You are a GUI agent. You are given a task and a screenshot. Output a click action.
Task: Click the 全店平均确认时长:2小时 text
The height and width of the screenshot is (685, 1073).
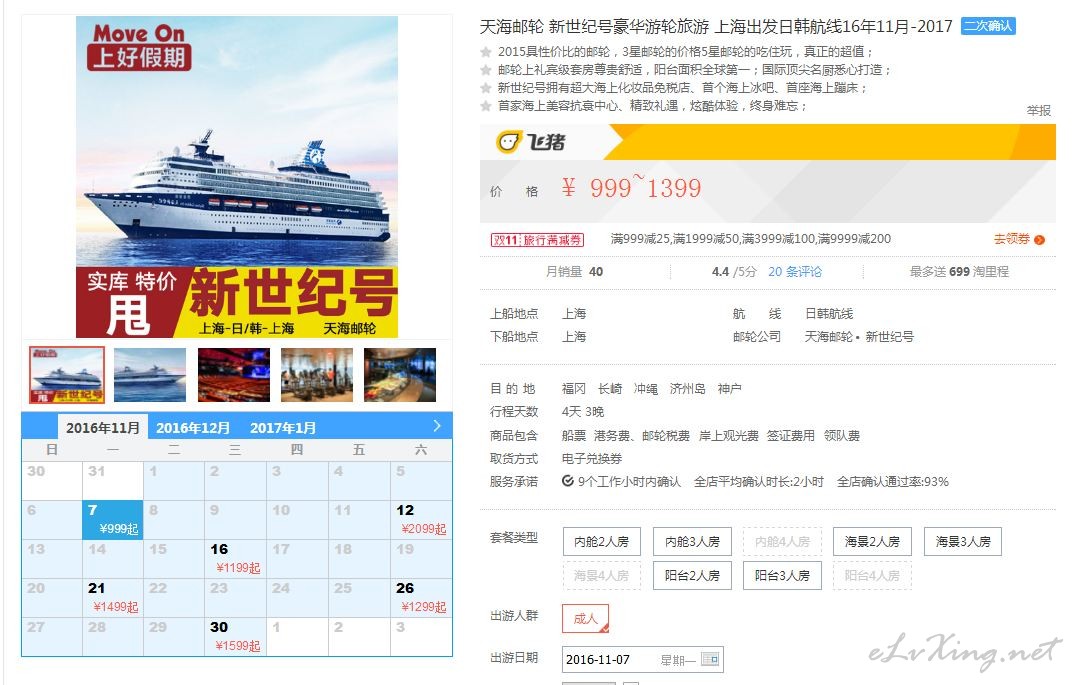759,482
